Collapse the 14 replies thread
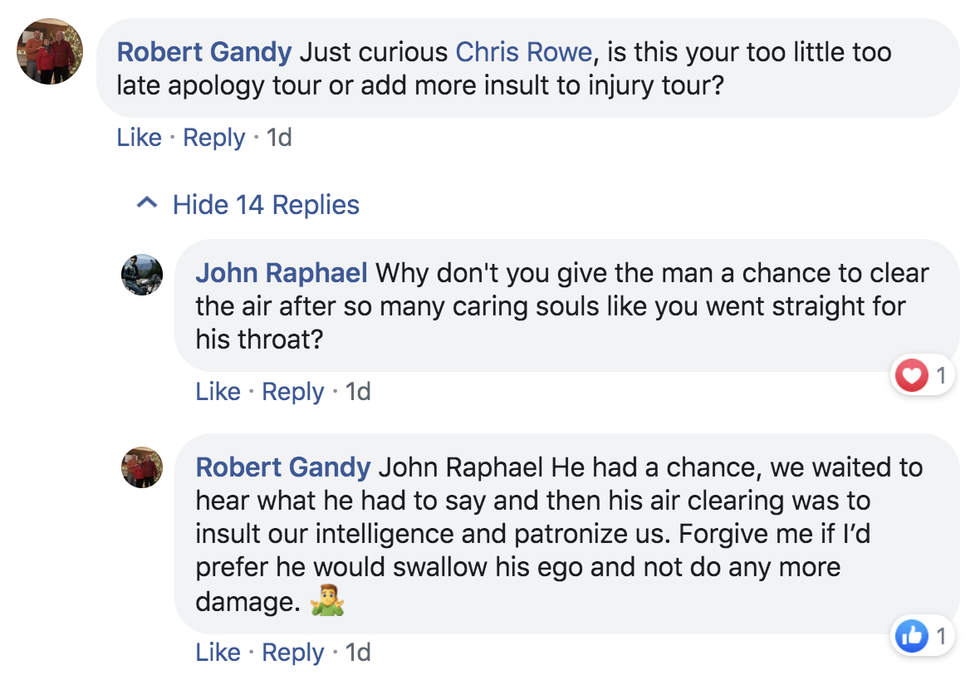The height and width of the screenshot is (679, 980). tap(265, 205)
